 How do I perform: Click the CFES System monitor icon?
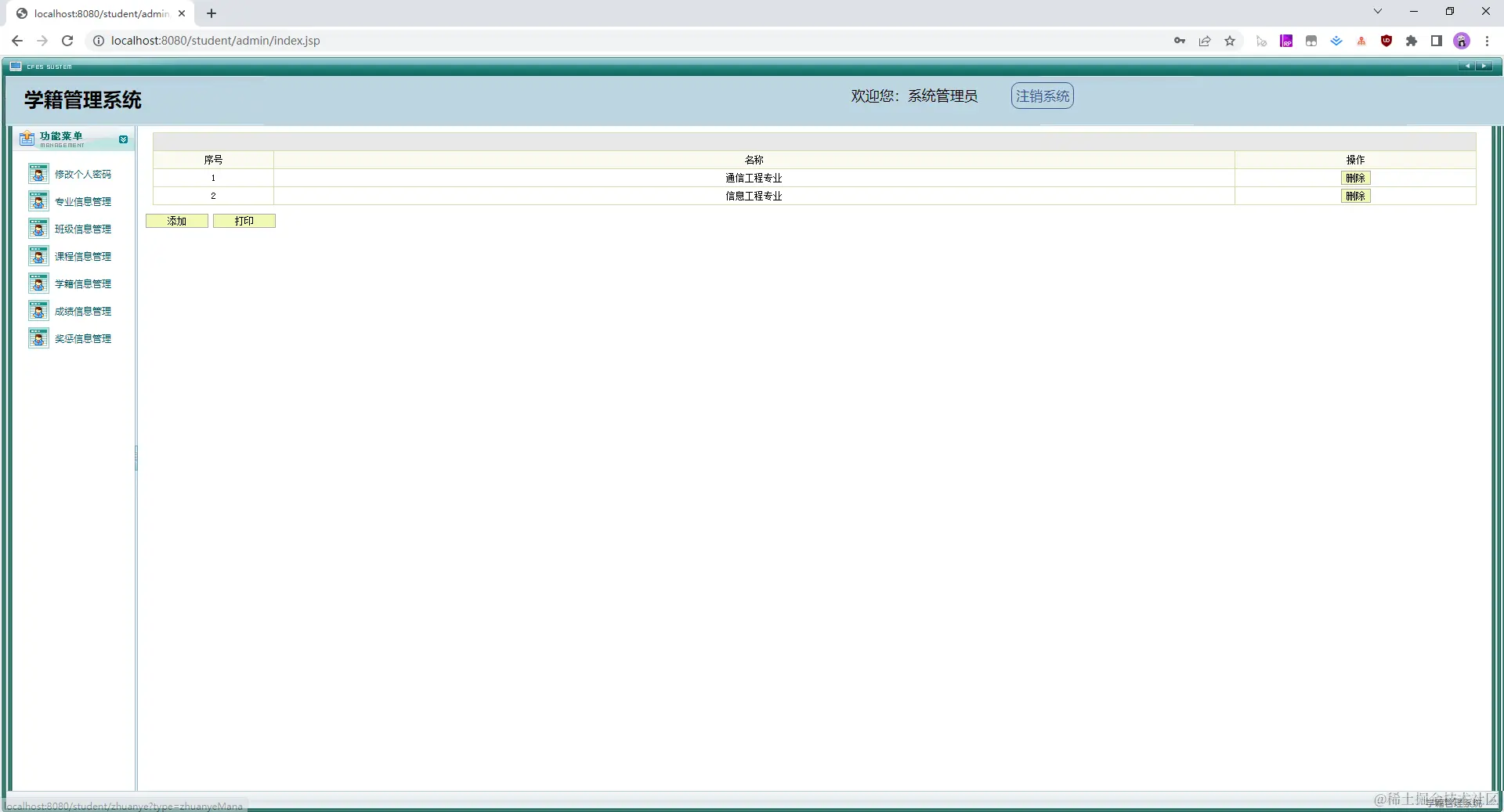(16, 67)
